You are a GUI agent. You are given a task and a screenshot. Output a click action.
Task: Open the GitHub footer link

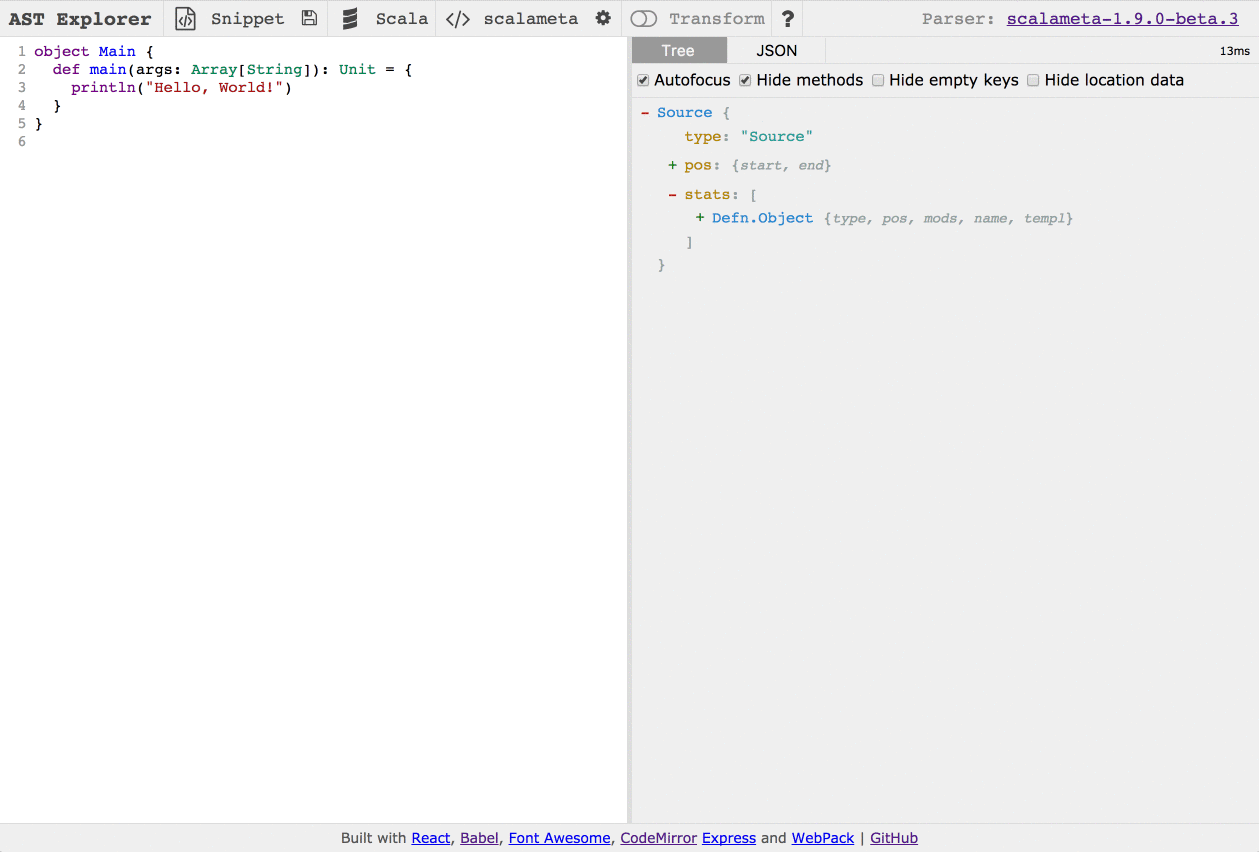tap(894, 838)
